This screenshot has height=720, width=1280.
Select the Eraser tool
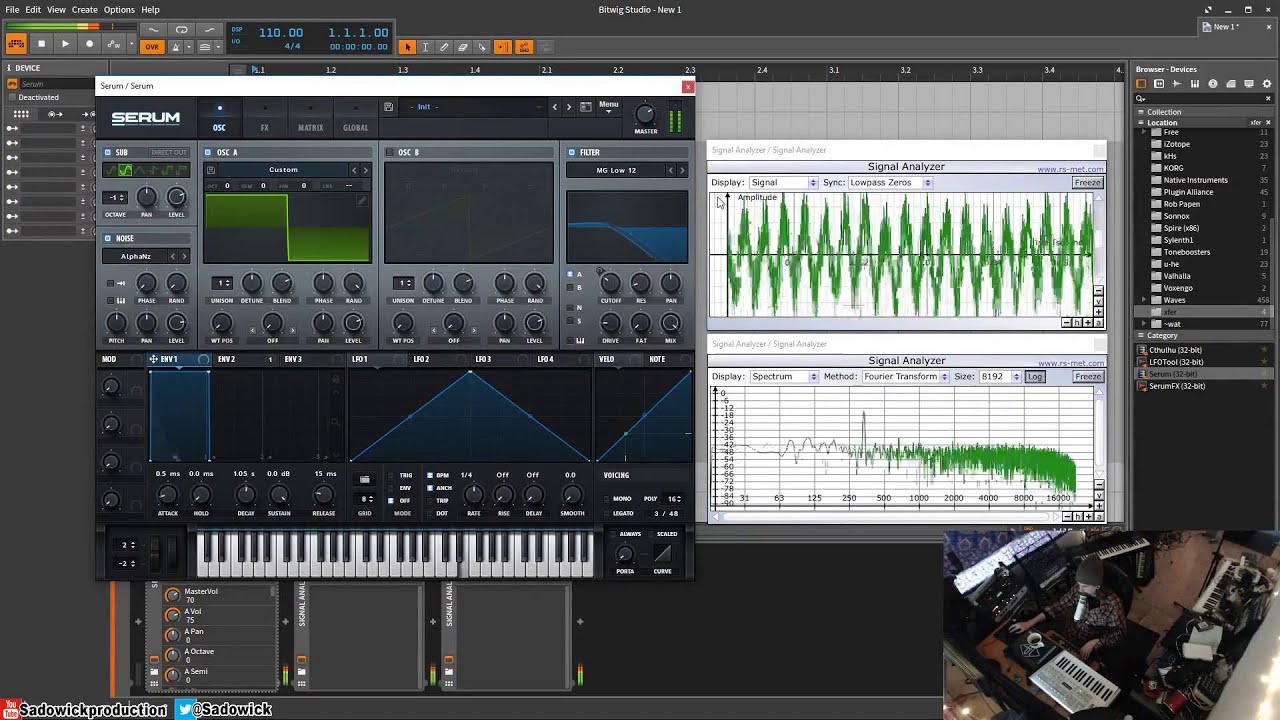tap(463, 47)
